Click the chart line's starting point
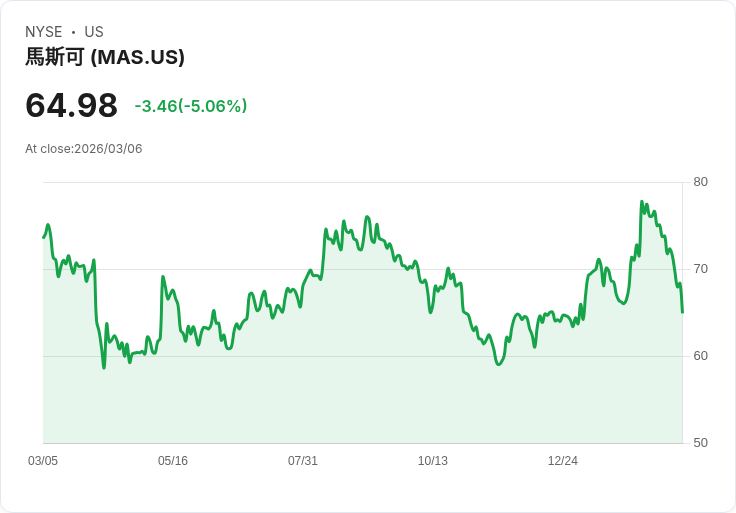Screen dimensions: 736x513 coord(43,237)
